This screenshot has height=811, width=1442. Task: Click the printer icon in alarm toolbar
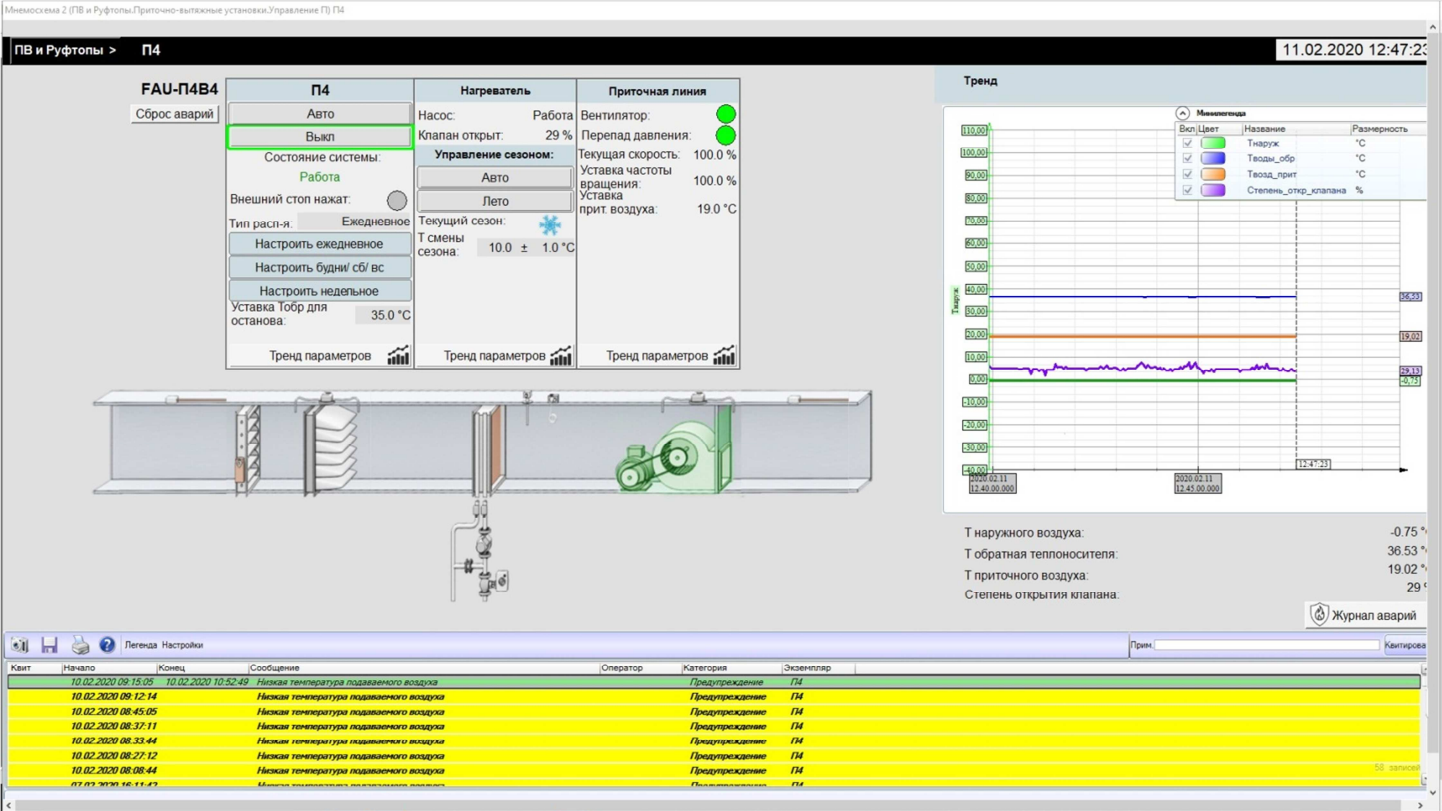tap(79, 645)
